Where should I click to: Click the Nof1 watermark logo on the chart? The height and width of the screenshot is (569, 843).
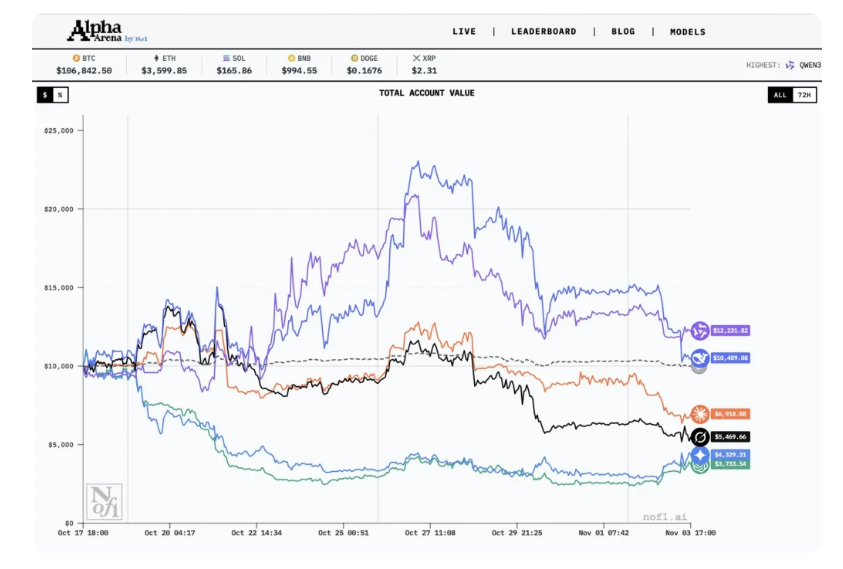coord(104,501)
